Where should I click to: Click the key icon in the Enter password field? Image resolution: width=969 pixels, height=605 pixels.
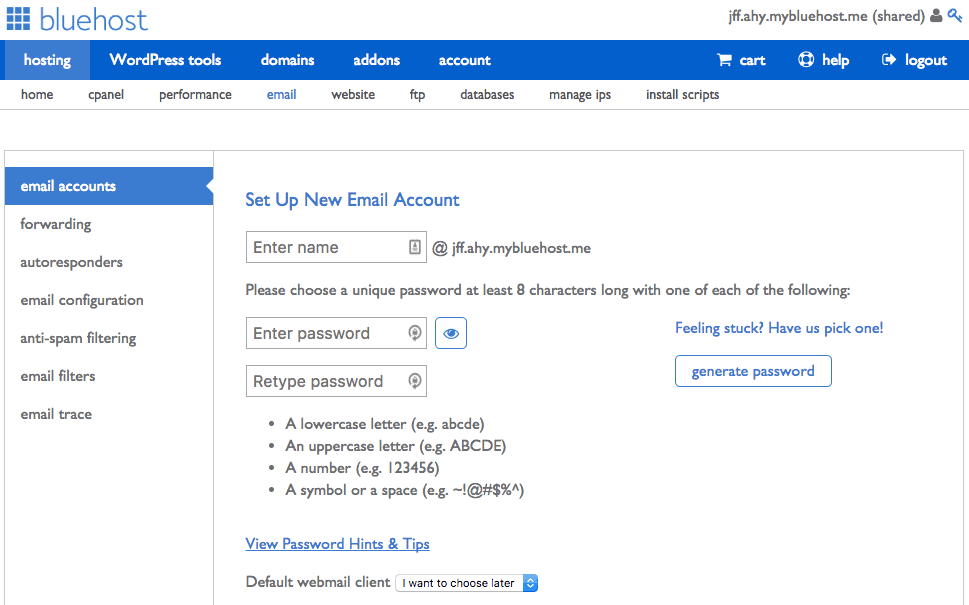(415, 333)
